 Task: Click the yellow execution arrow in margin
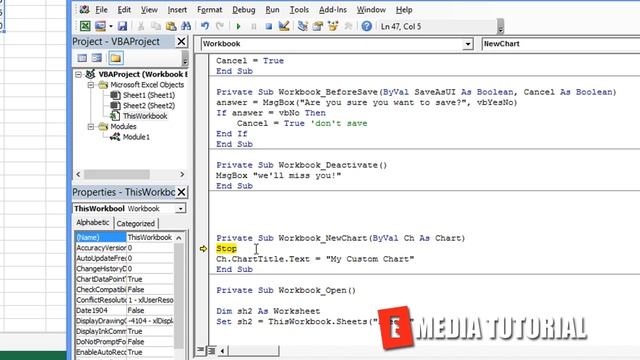(203, 249)
